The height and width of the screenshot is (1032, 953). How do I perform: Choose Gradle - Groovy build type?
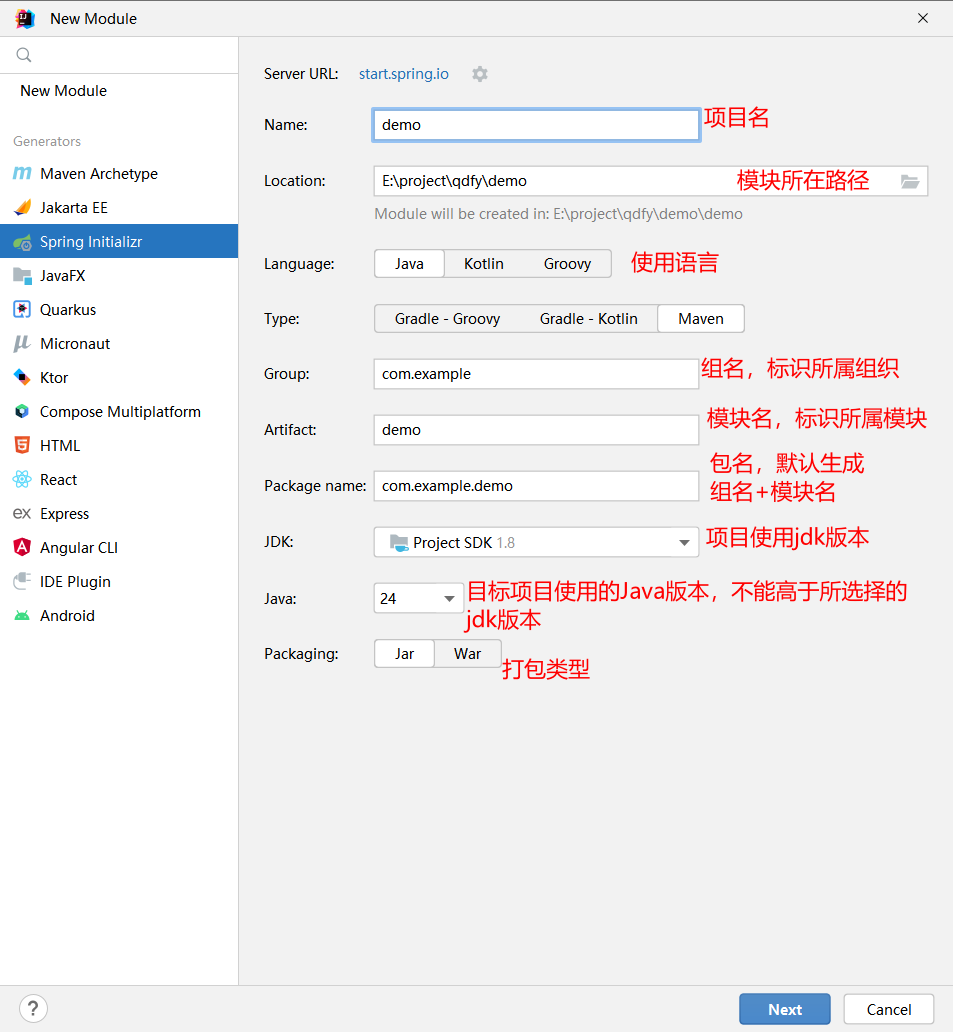(448, 319)
